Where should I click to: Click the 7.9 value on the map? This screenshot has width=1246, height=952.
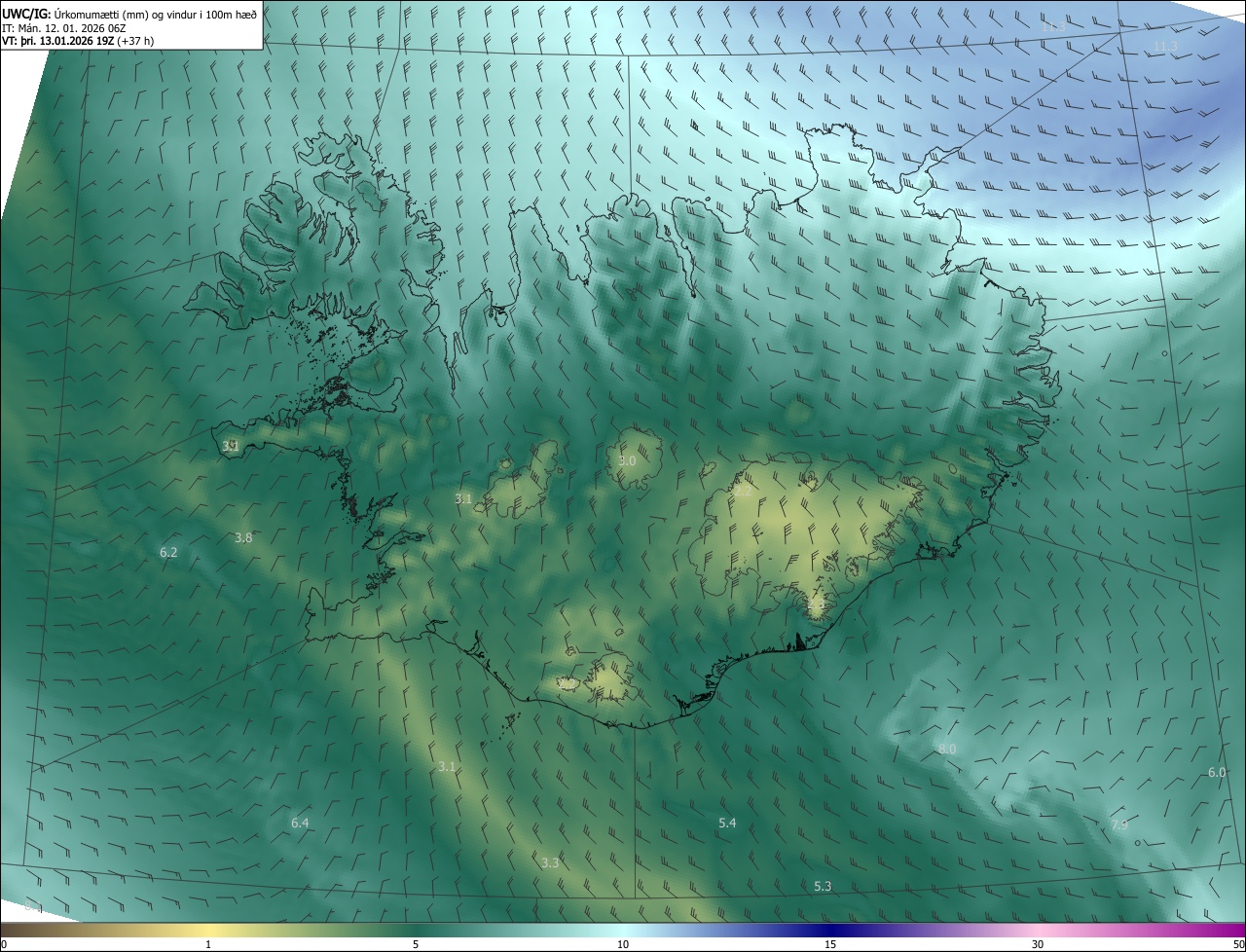pos(1119,825)
